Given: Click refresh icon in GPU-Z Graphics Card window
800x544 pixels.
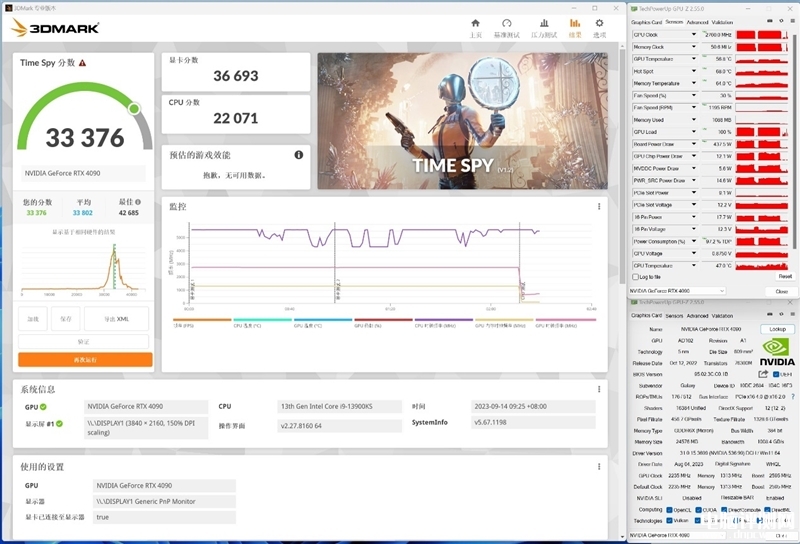Looking at the screenshot, I should (x=781, y=315).
